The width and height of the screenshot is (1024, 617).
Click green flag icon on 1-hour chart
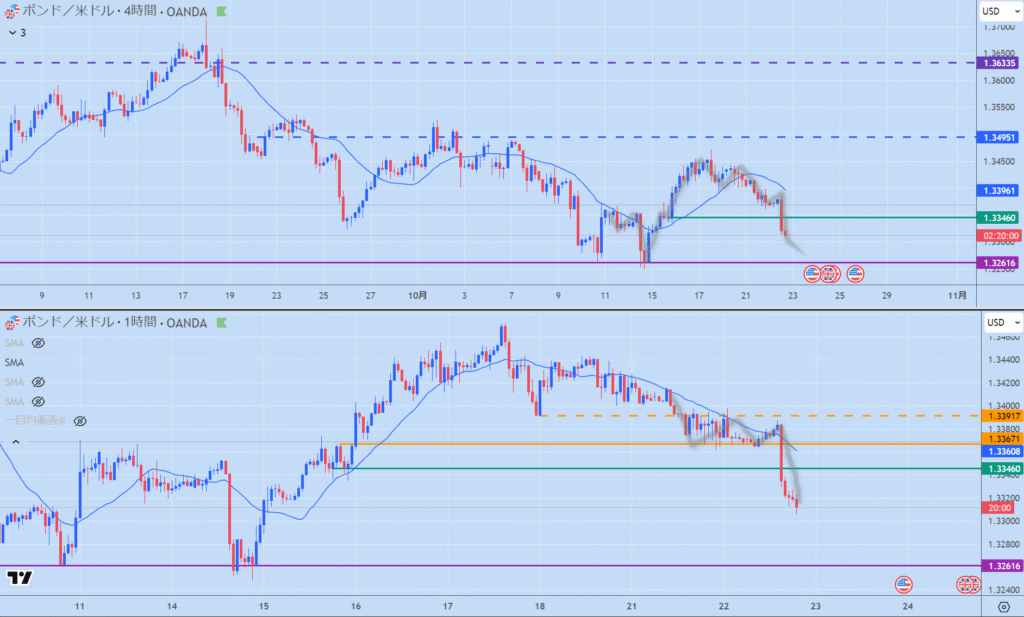[221, 322]
